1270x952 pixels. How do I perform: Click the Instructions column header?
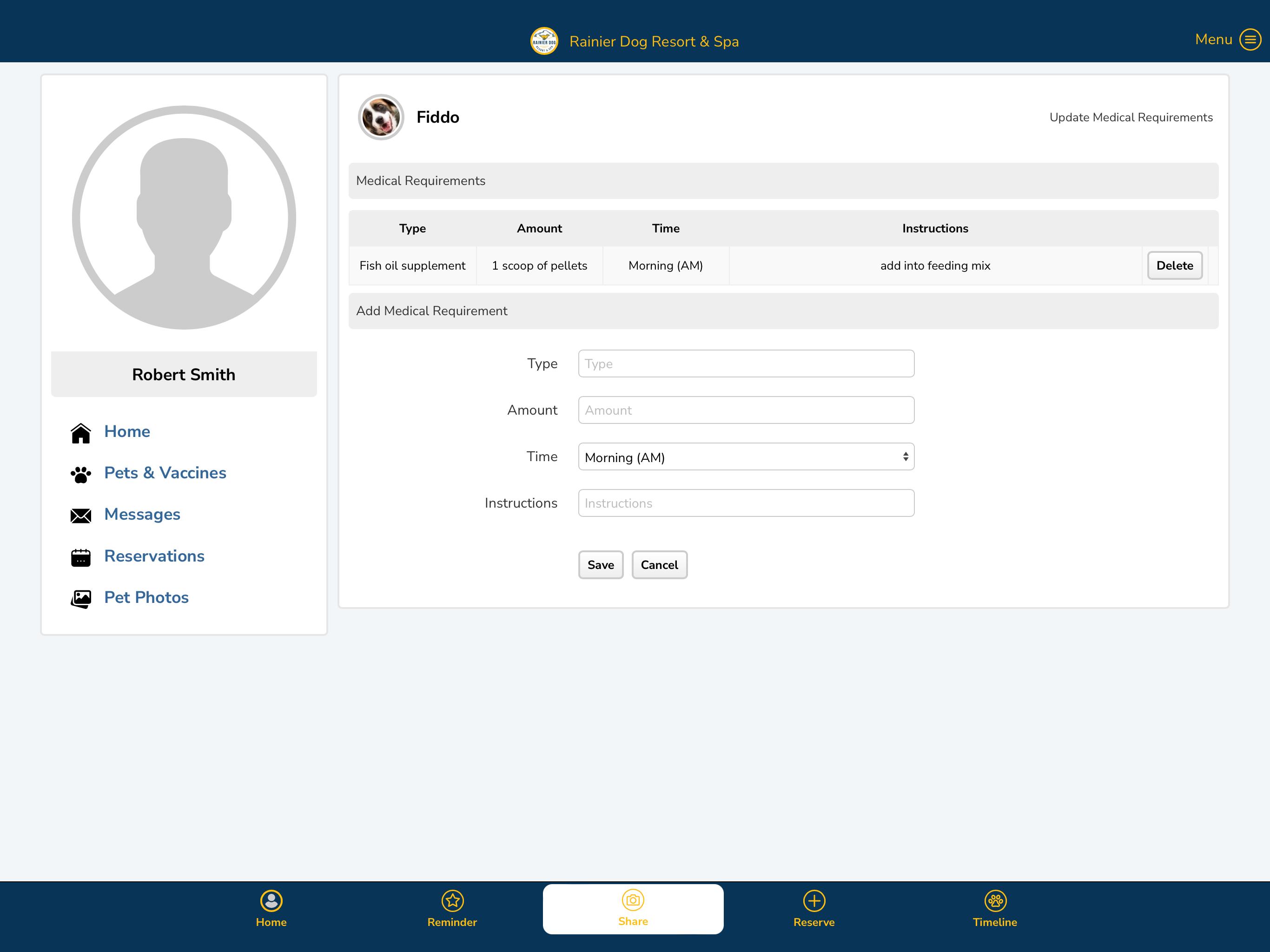(935, 229)
